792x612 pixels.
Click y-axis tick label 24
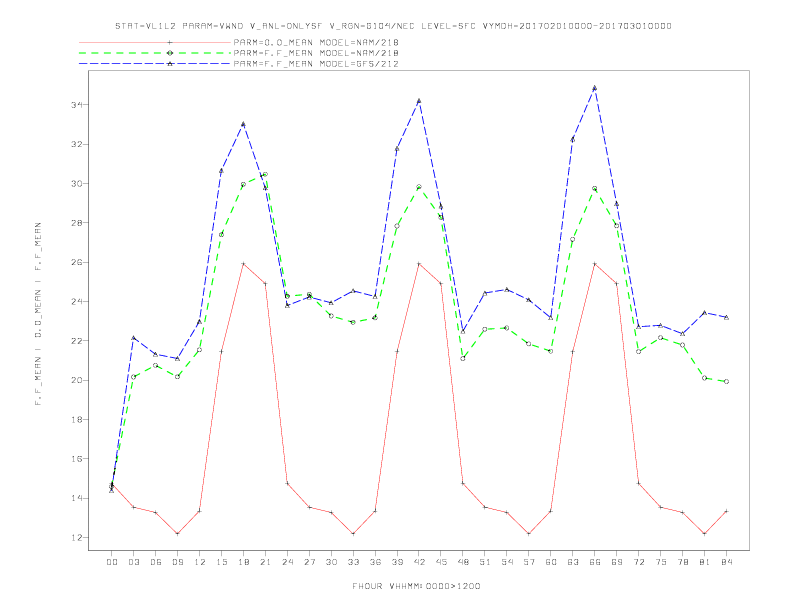(77, 301)
